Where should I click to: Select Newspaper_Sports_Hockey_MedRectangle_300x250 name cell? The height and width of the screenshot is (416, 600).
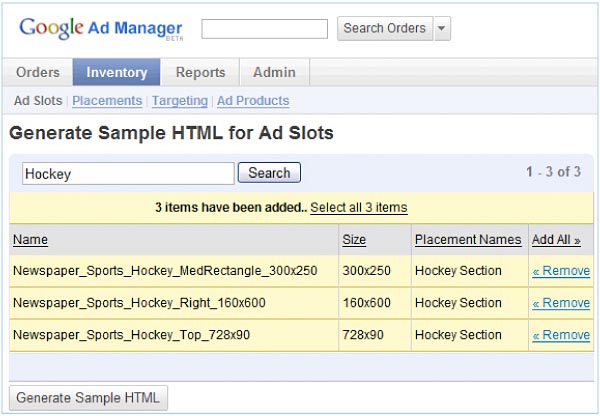(174, 271)
